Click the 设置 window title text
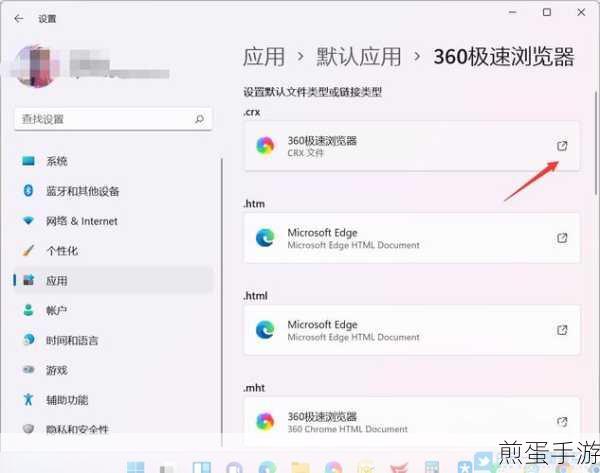This screenshot has width=600, height=473. pos(47,19)
